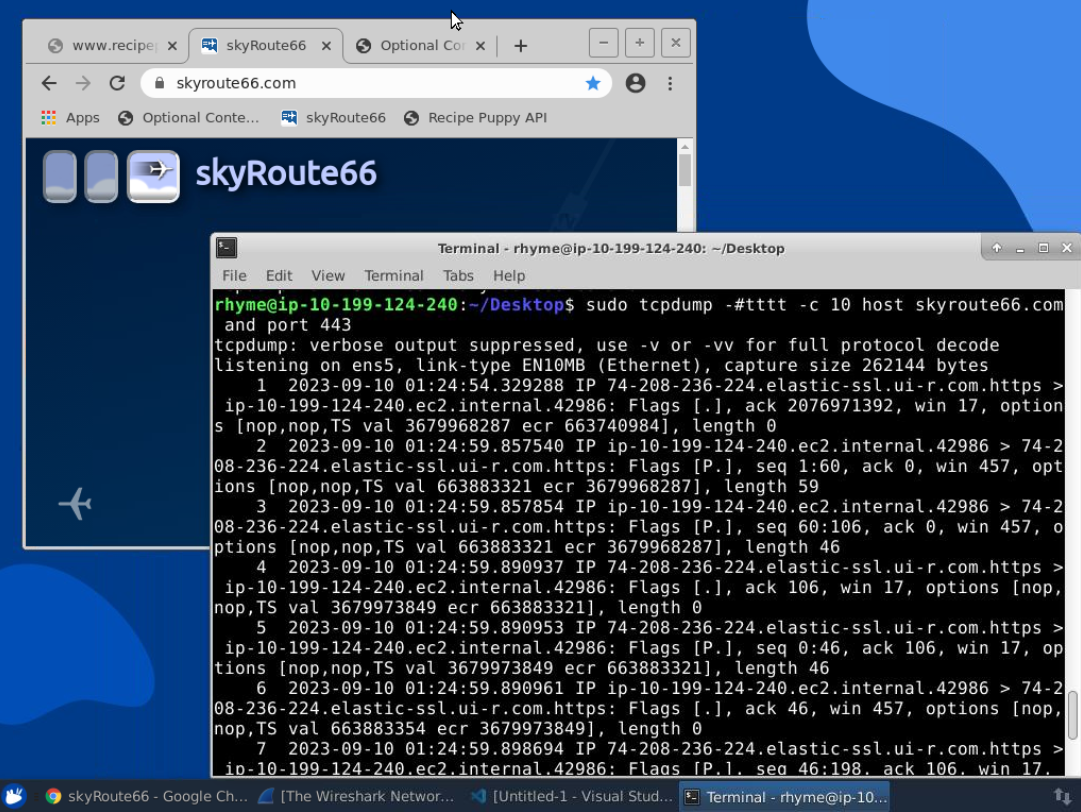
Task: Click the network arrows tray icon
Action: 1062,797
